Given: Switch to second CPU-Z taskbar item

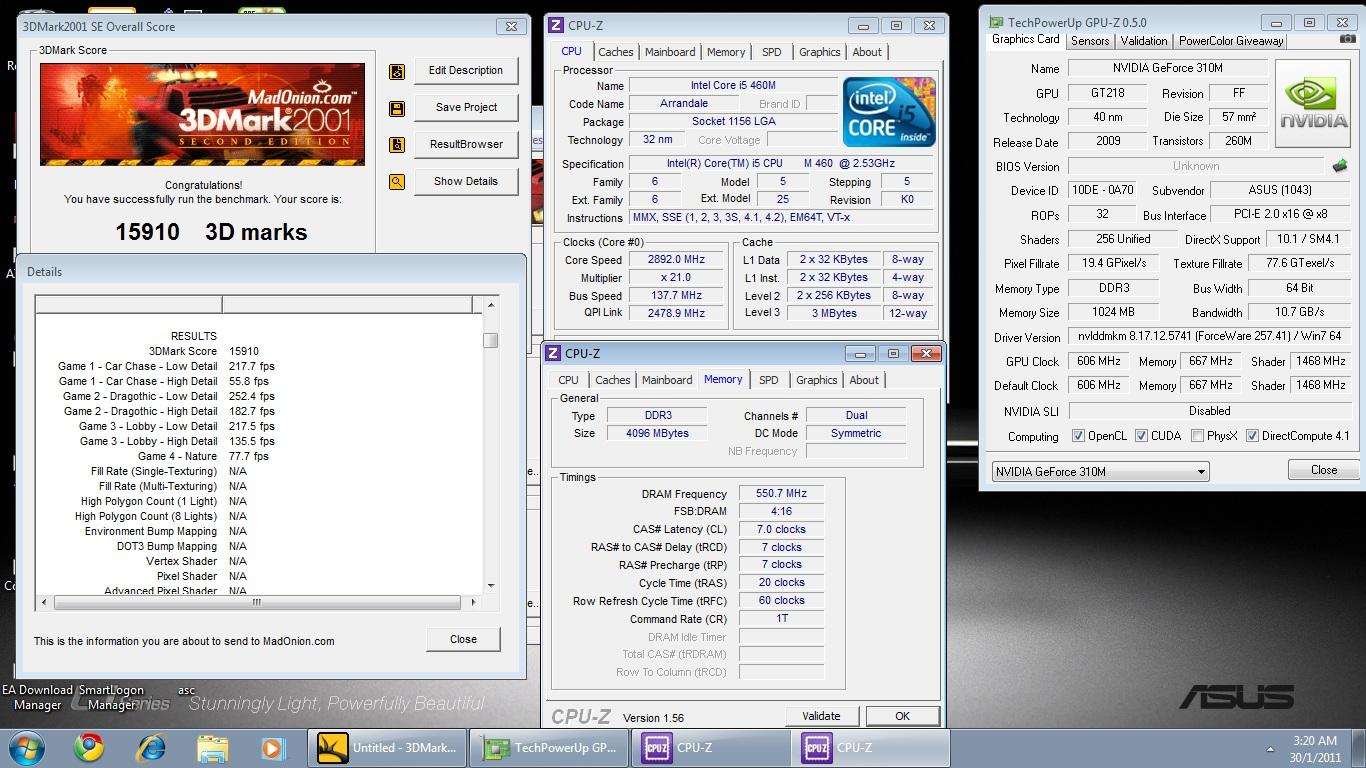Looking at the screenshot, I should pos(871,748).
